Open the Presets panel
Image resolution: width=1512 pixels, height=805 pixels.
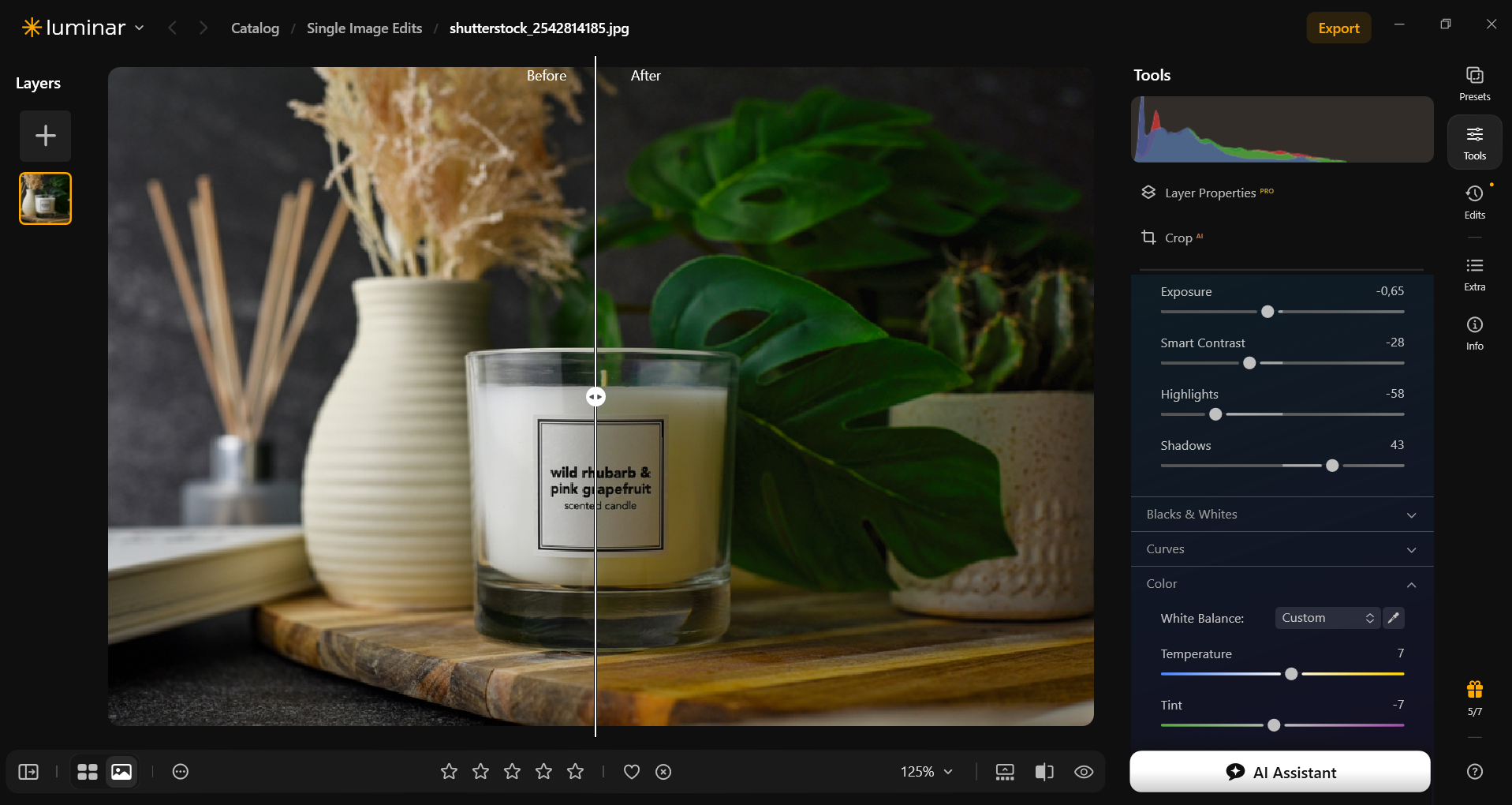[x=1474, y=84]
